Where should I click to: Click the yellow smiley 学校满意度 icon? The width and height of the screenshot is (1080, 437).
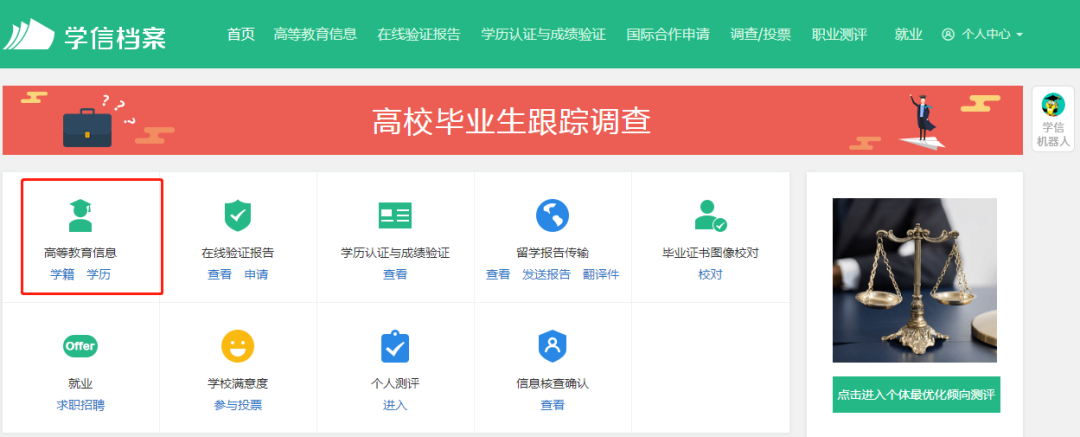click(x=237, y=346)
